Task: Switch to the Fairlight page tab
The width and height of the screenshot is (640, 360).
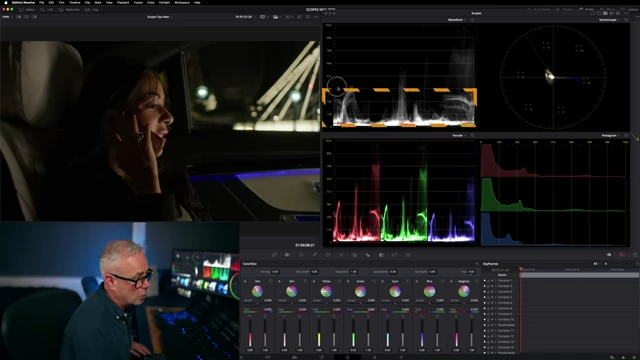Action: pyautogui.click(x=374, y=357)
